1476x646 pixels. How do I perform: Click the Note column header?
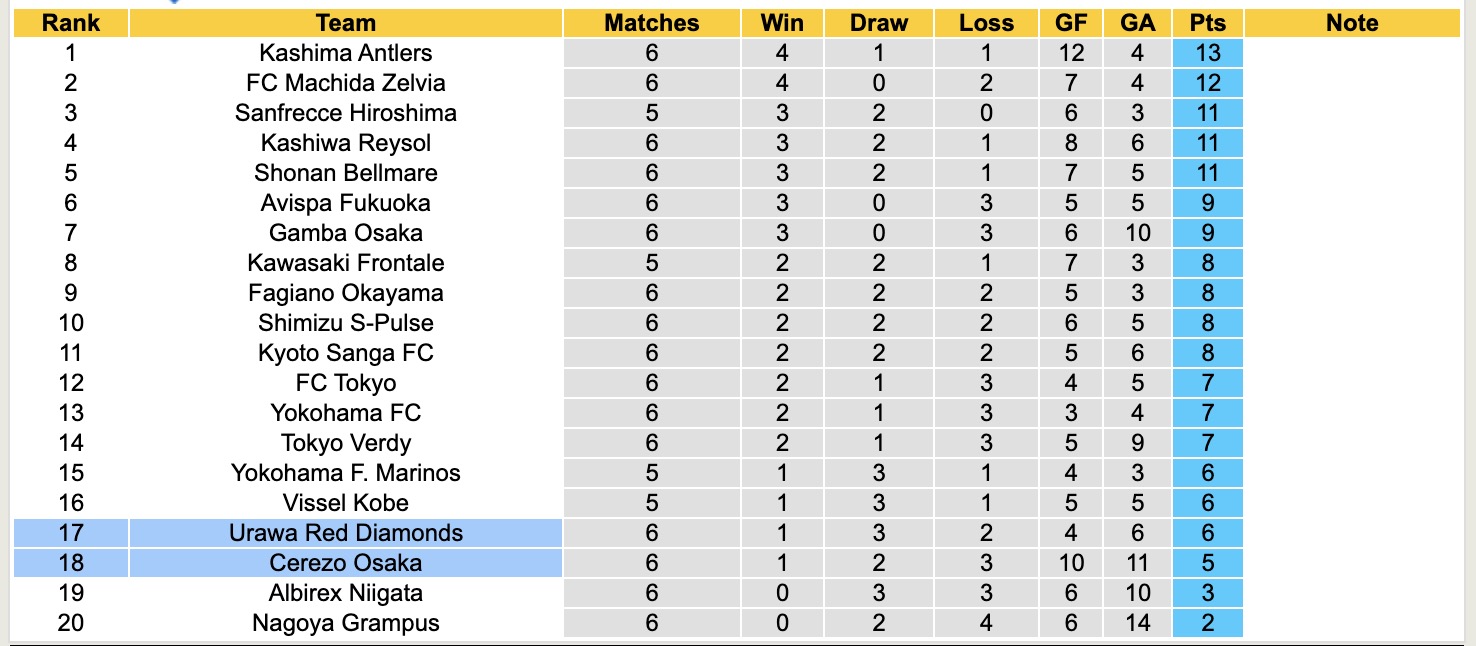[x=1352, y=23]
